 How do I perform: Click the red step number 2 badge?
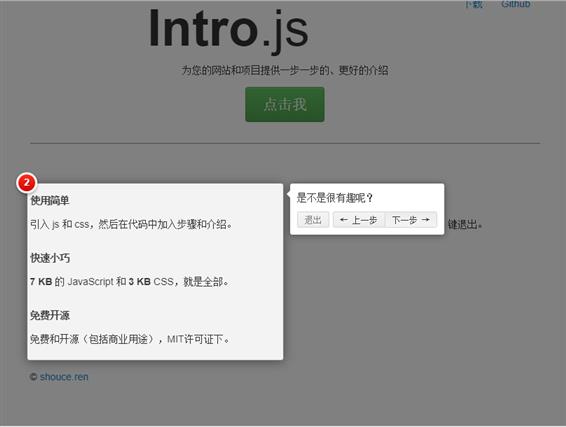point(26,183)
